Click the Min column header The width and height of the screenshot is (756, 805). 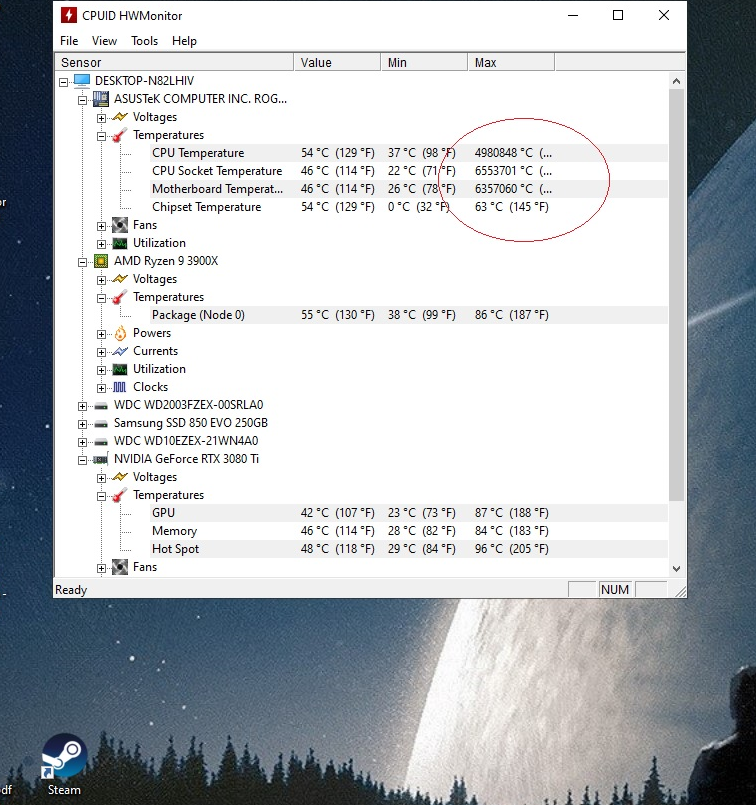(x=424, y=63)
